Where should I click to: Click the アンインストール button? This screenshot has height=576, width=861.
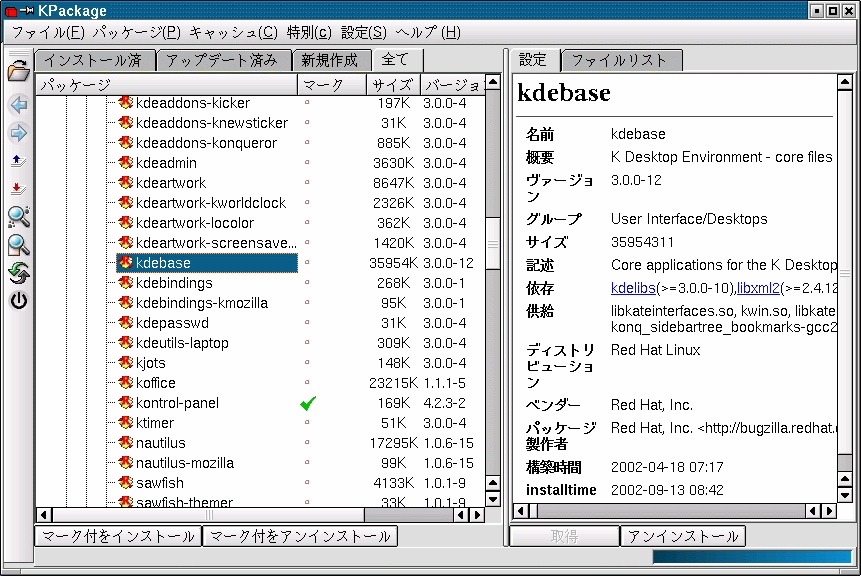[683, 536]
